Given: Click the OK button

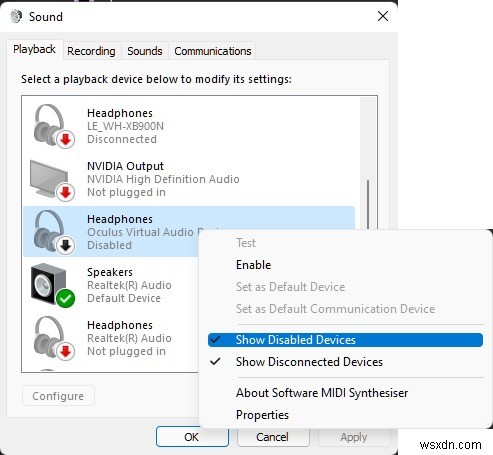Looking at the screenshot, I should 192,437.
